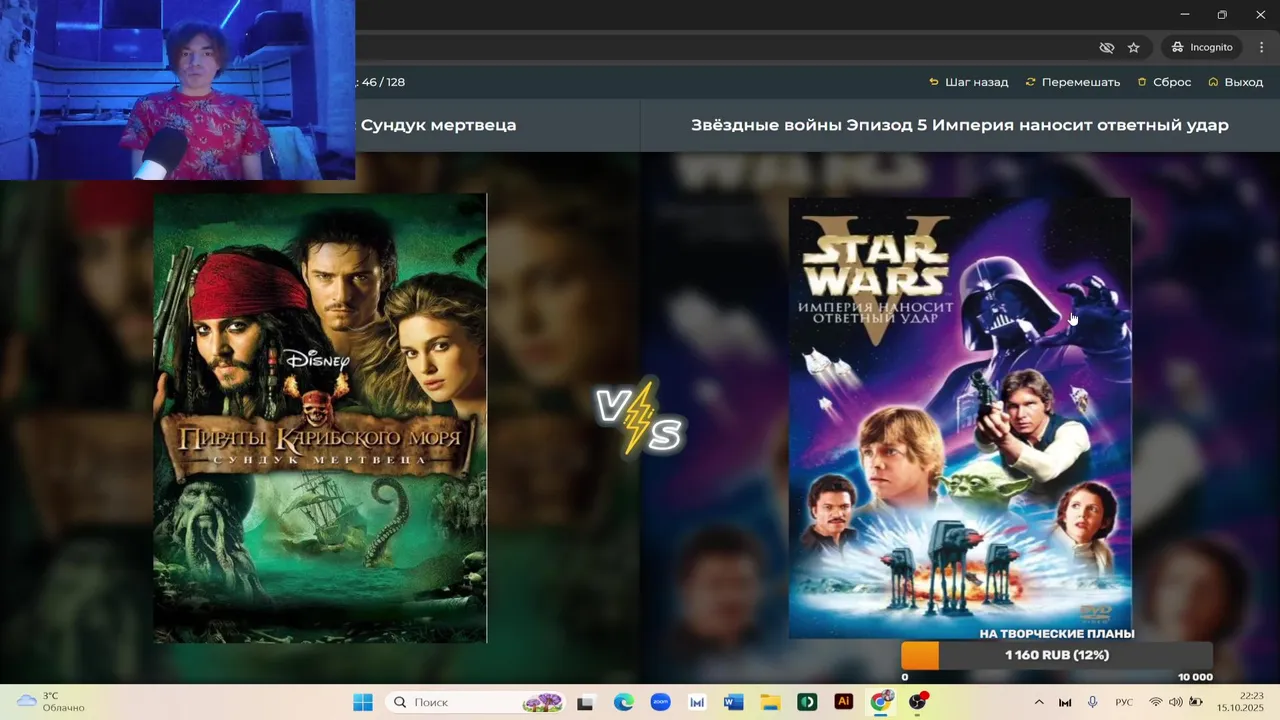Open the Chrome three-dot menu

[x=1261, y=47]
